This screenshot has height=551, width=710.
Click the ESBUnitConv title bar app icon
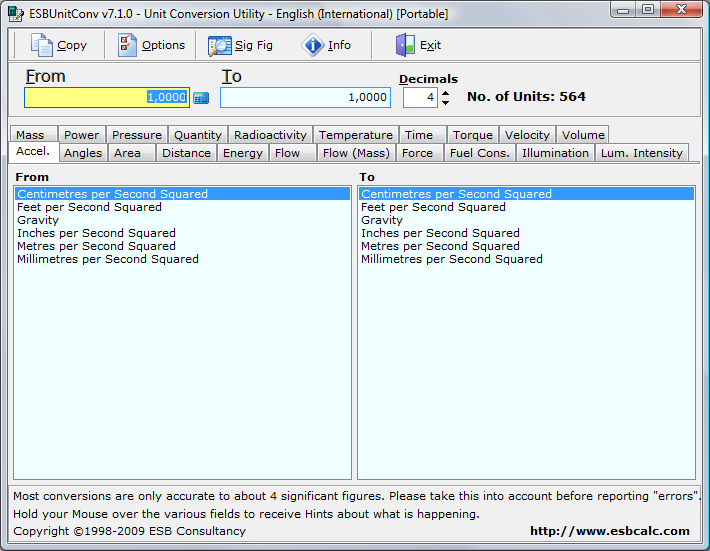pos(15,14)
